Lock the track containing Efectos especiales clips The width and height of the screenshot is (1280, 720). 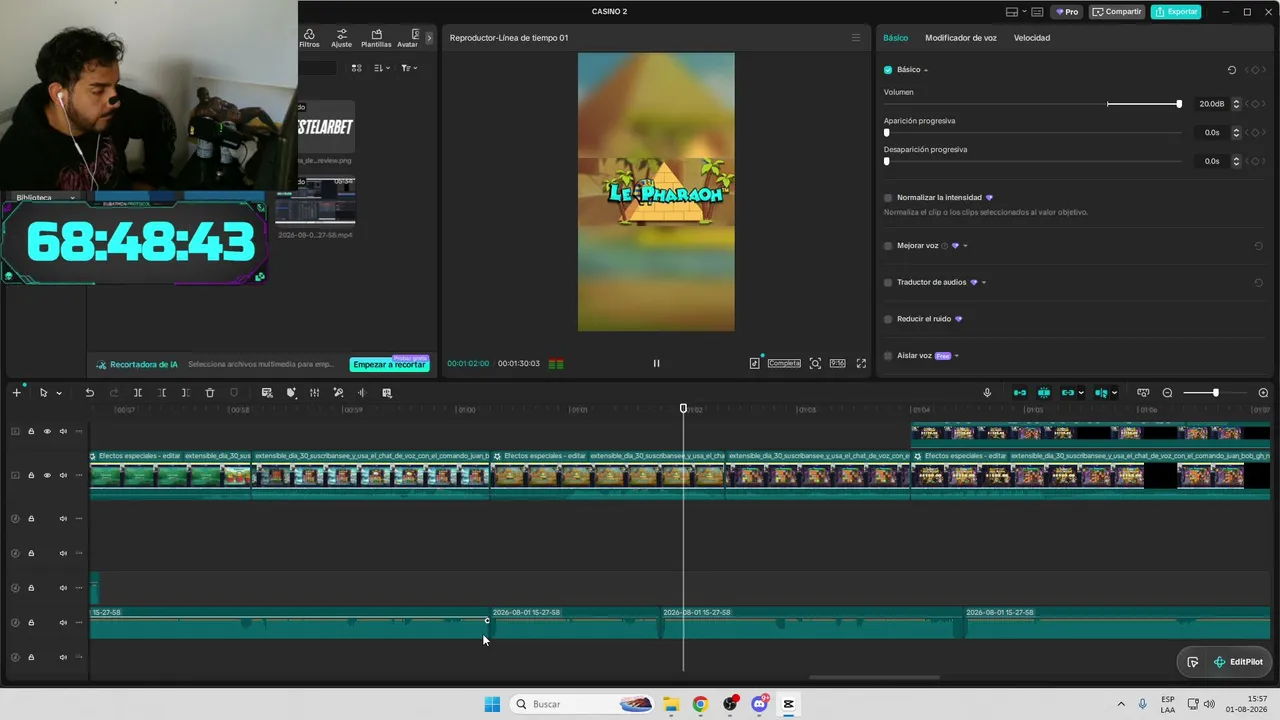[x=31, y=475]
